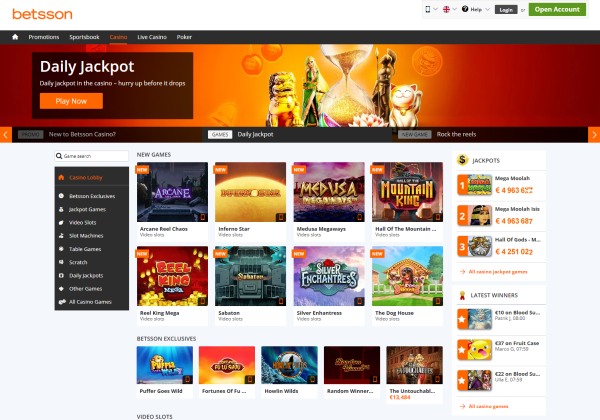Select the Casino tab

pos(118,37)
